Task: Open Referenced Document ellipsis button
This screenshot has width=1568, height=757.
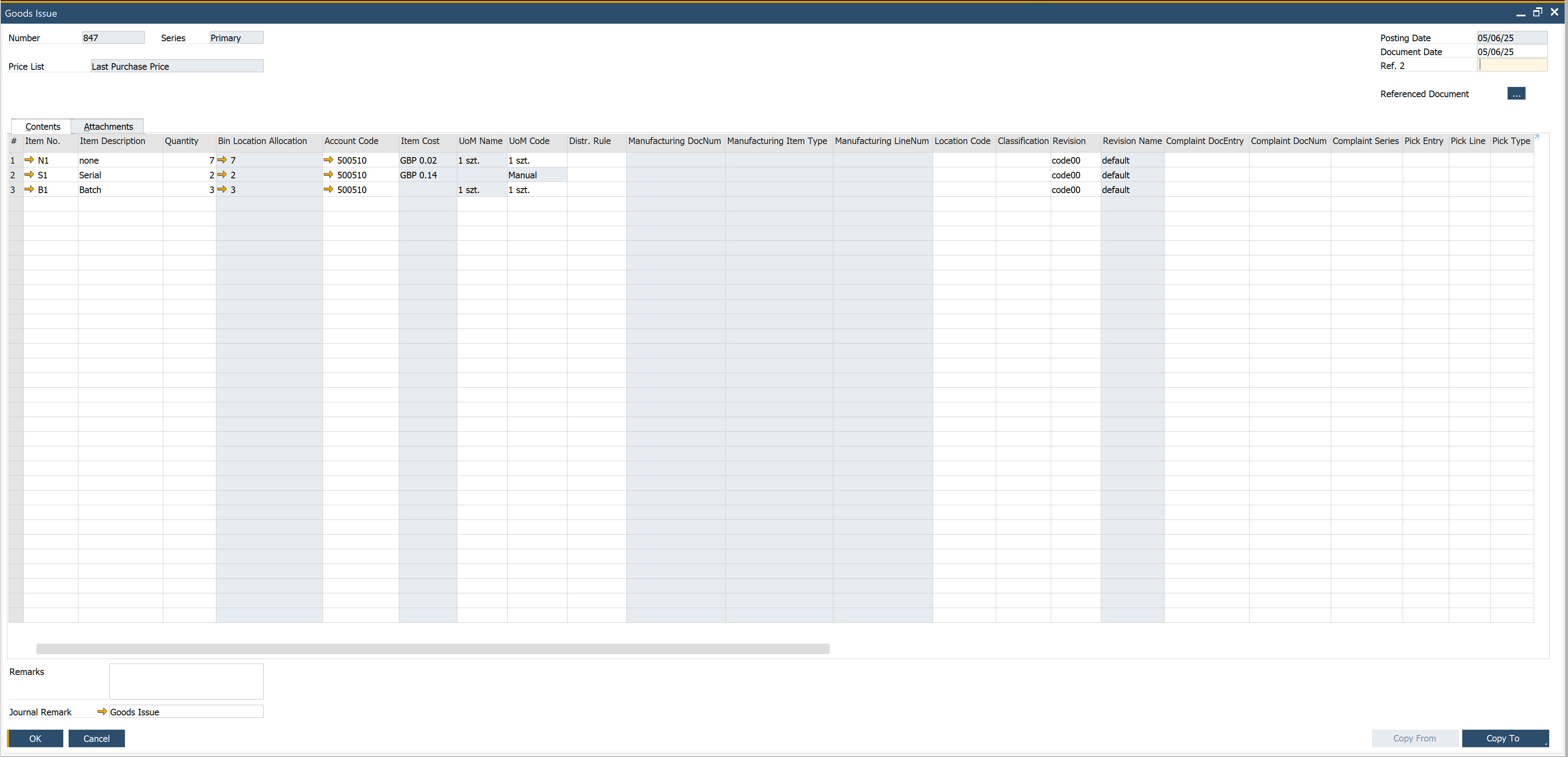Action: [x=1516, y=94]
